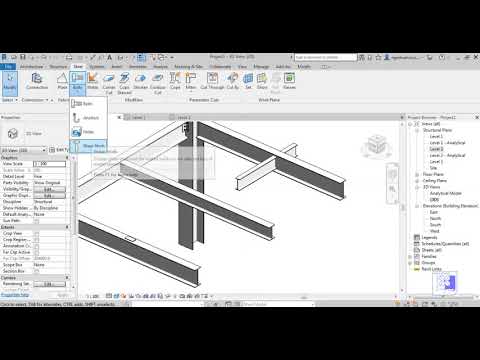The image size is (480, 360).
Task: Open the North elevation in Project Browser
Action: pyautogui.click(x=435, y=219)
